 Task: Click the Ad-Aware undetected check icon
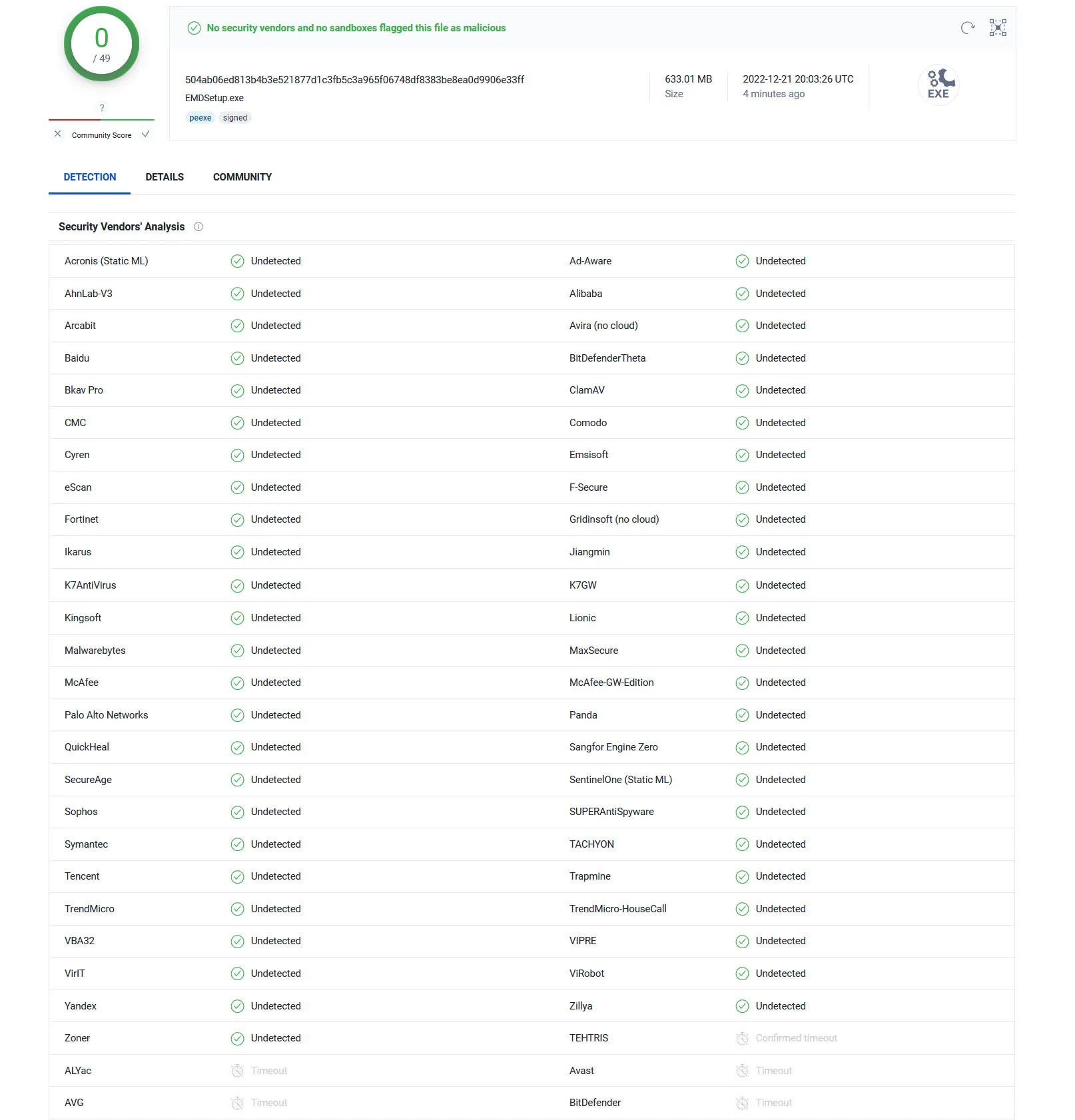point(742,261)
